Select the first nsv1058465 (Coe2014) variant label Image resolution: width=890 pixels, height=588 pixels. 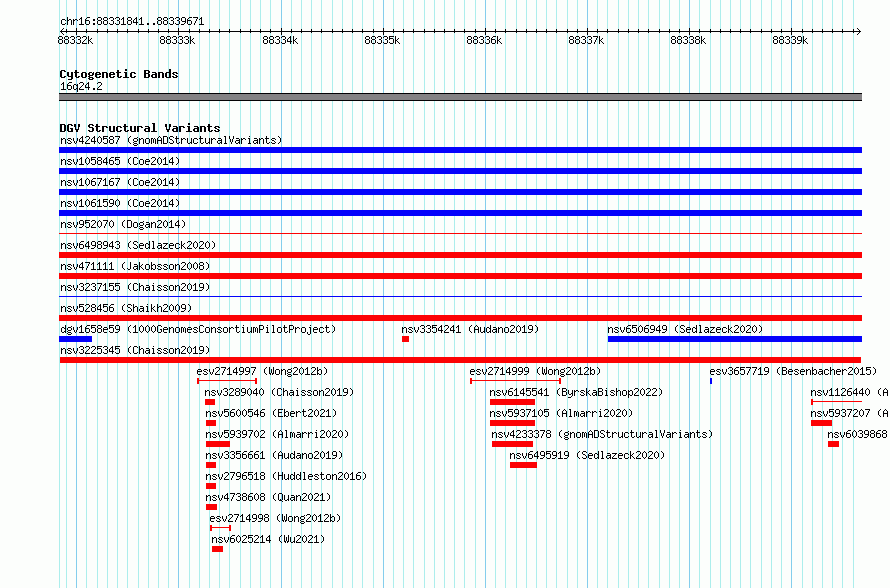(120, 161)
